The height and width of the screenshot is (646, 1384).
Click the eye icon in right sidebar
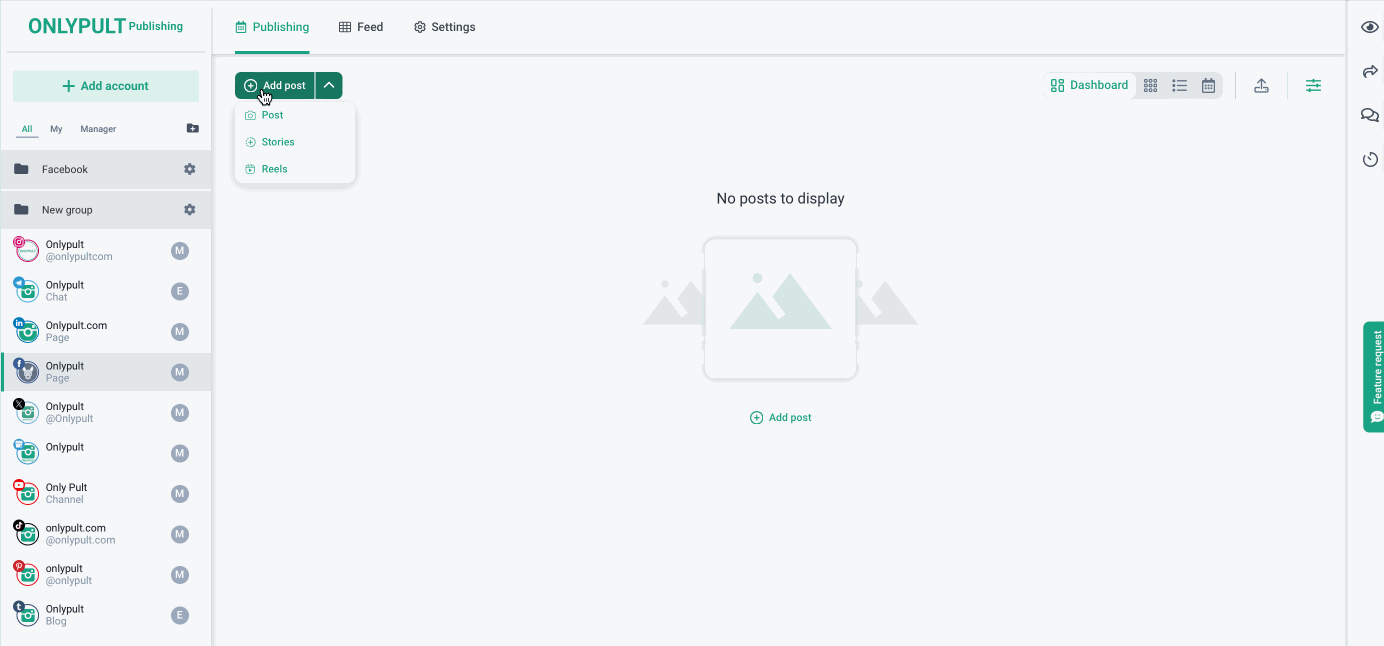click(x=1369, y=27)
